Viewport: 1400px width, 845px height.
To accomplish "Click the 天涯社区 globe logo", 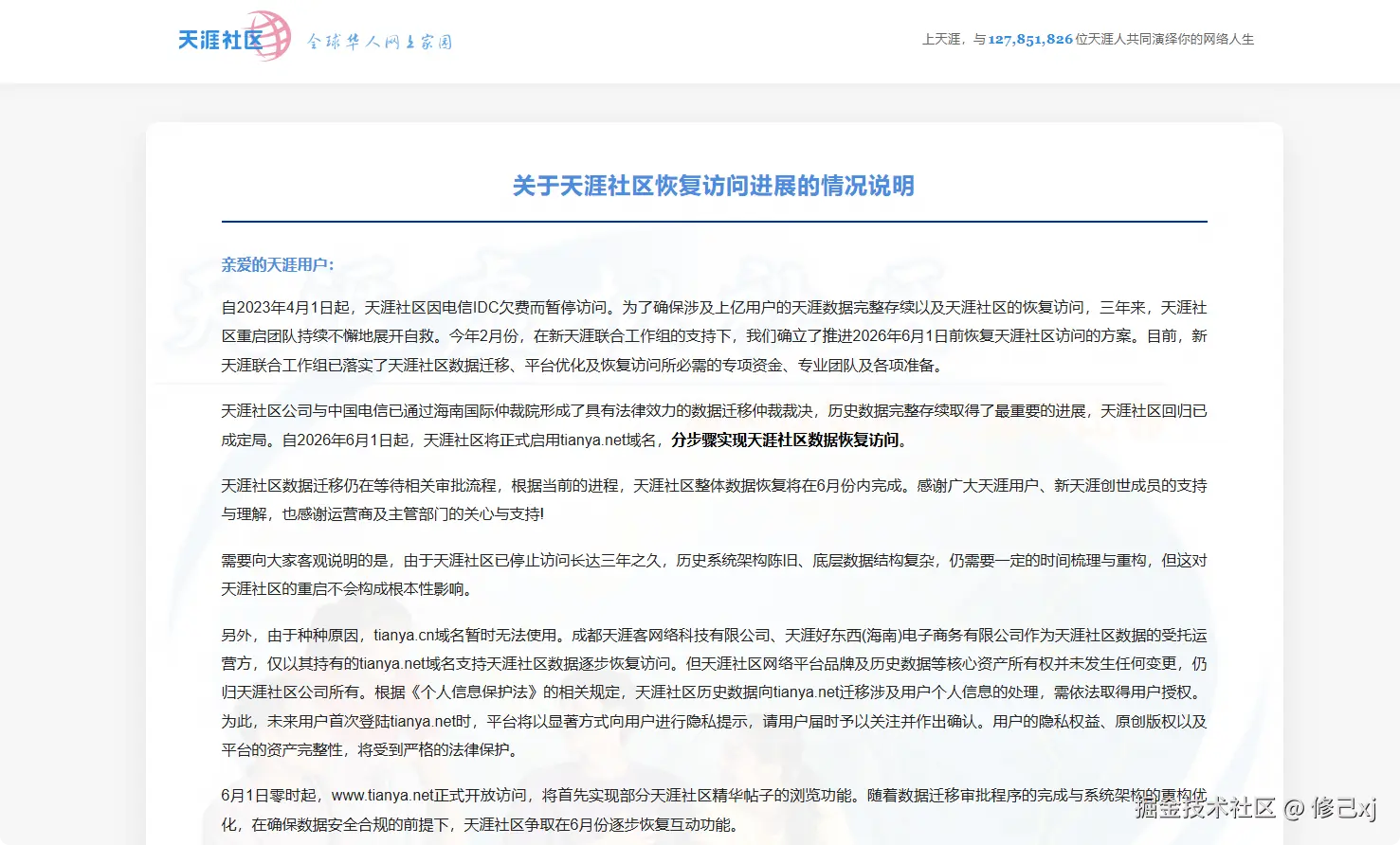I will [234, 37].
